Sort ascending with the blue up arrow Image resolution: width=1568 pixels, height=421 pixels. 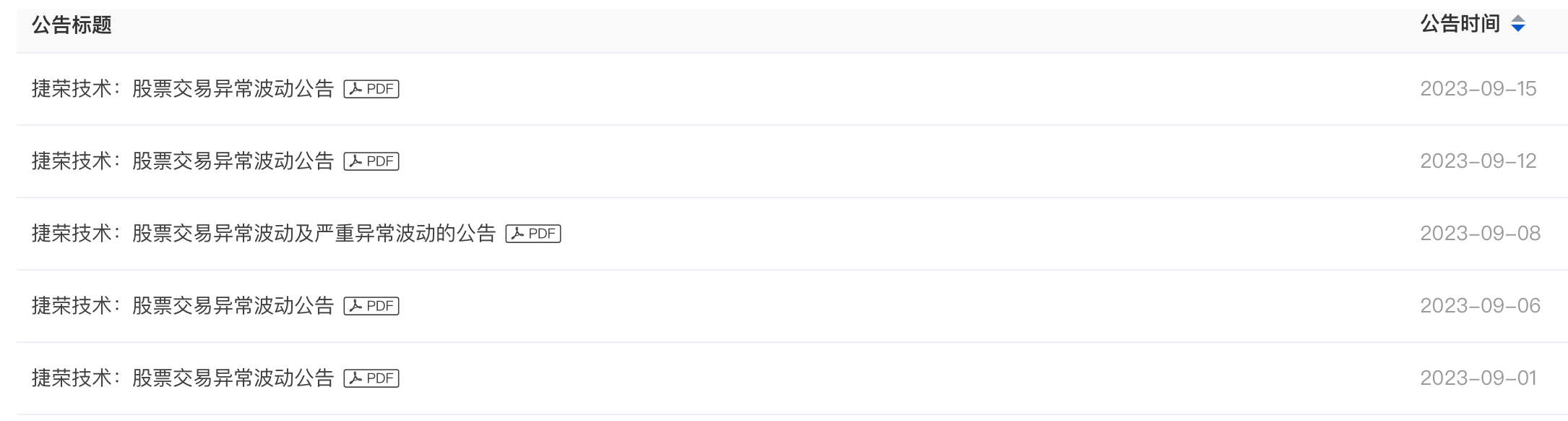pyautogui.click(x=1518, y=19)
